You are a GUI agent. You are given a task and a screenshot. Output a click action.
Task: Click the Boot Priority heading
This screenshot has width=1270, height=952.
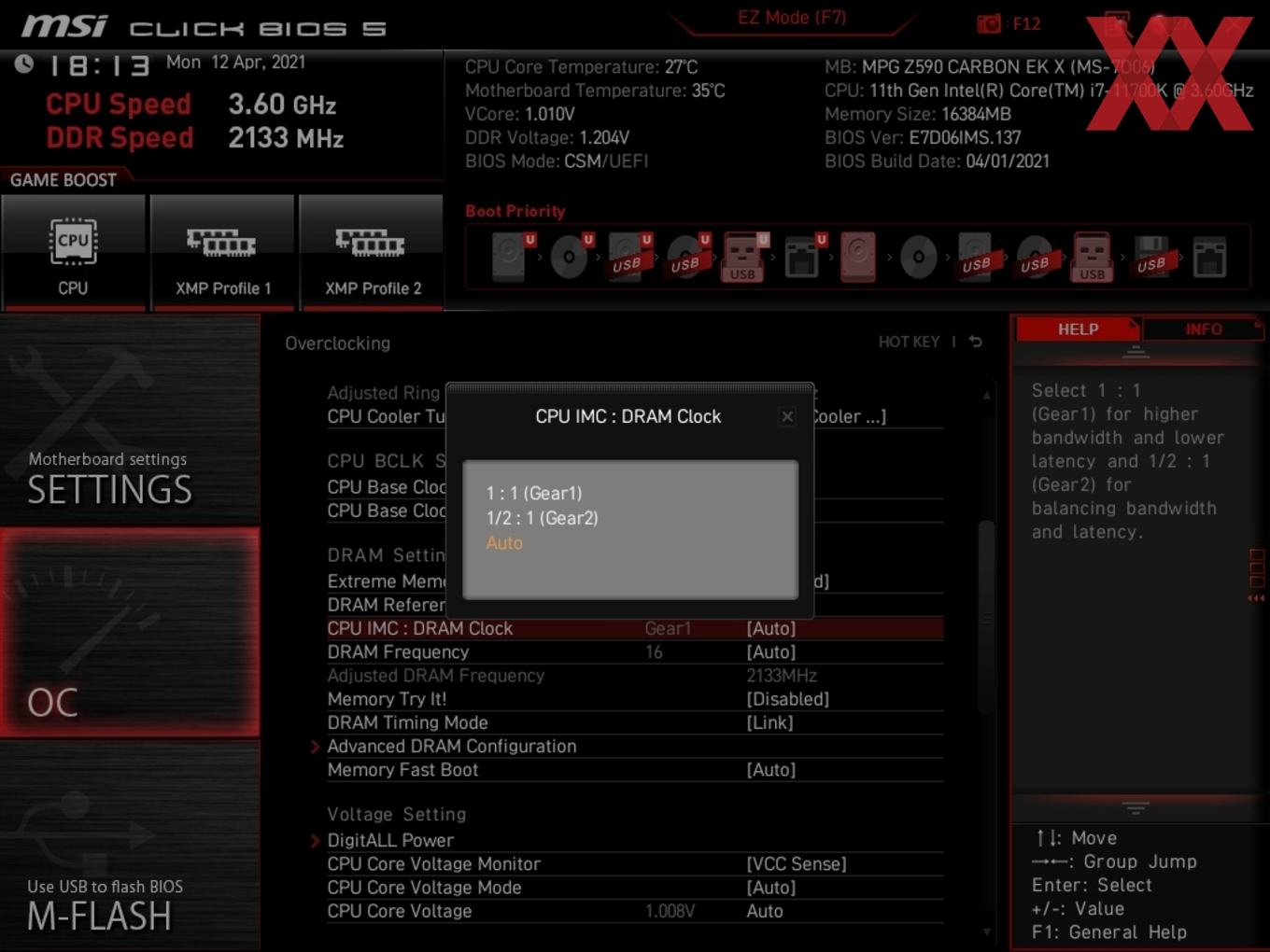(515, 211)
